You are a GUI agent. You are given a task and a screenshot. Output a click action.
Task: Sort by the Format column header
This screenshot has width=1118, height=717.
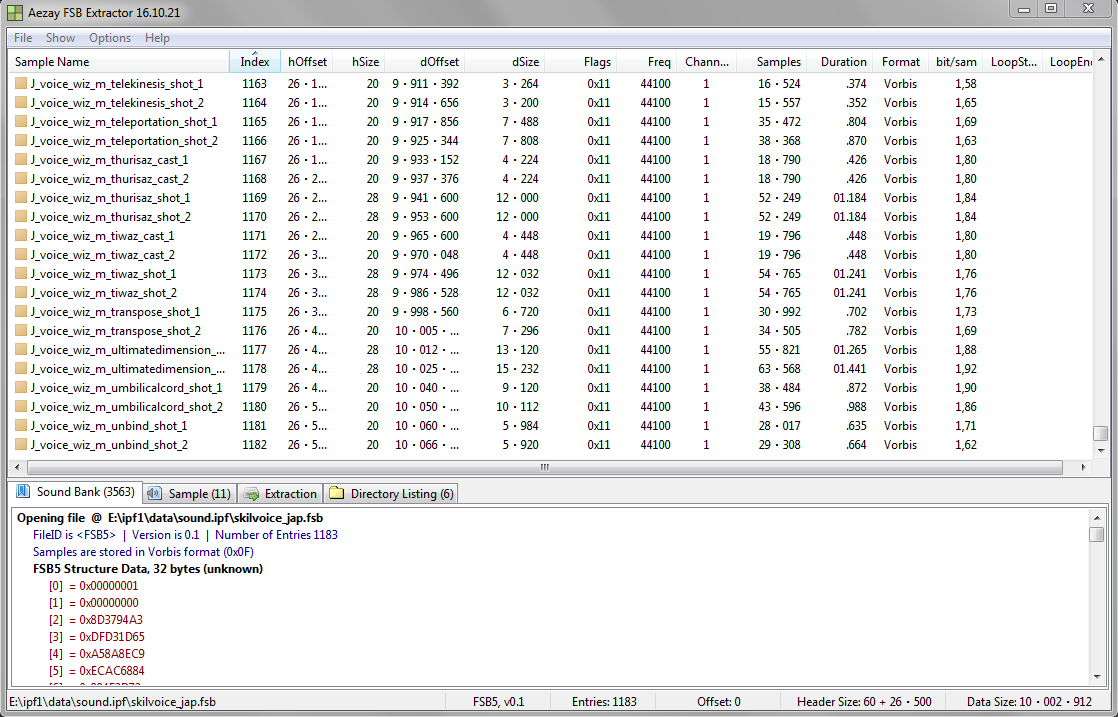(x=901, y=61)
